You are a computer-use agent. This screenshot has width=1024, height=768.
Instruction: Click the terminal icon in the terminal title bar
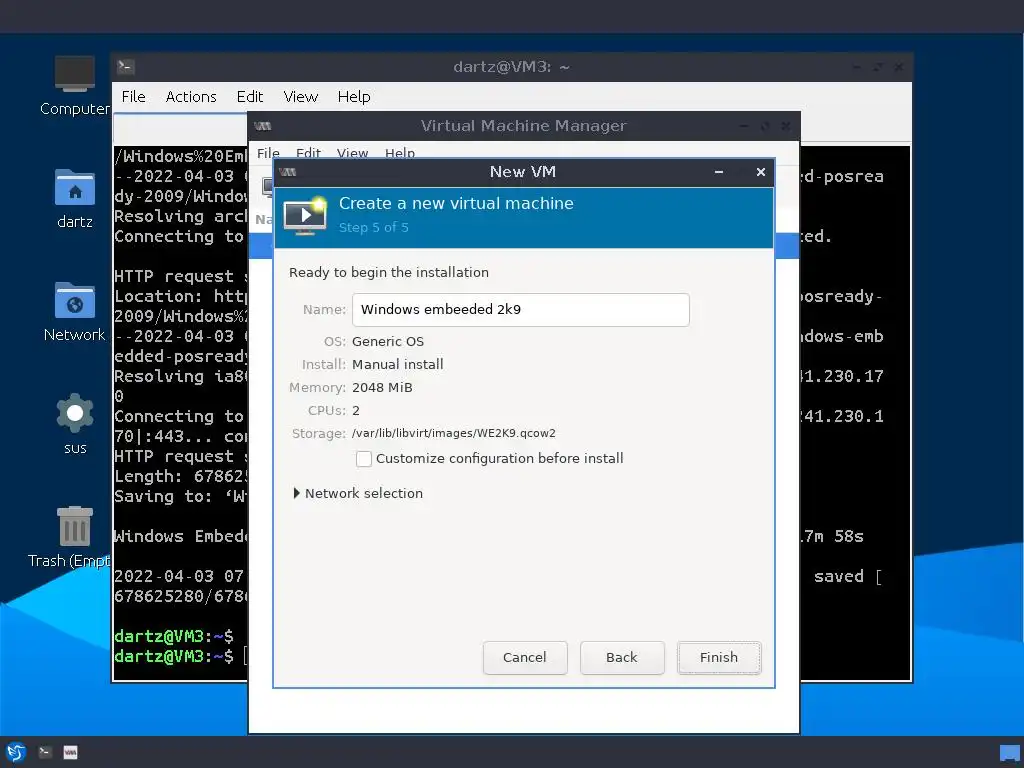tap(125, 67)
